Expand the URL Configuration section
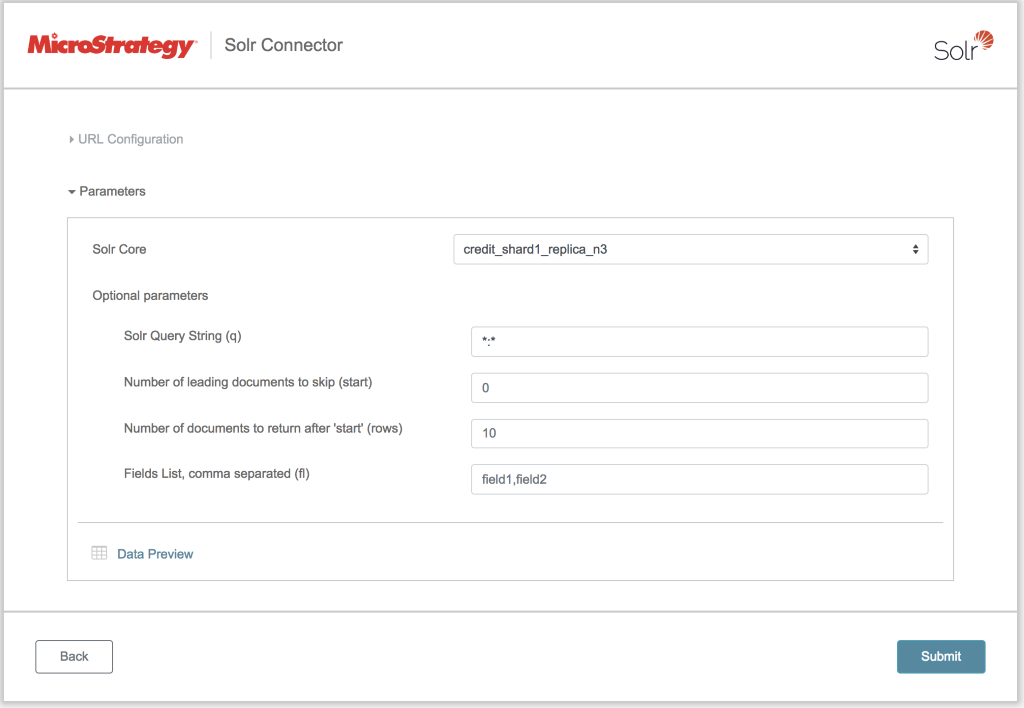Viewport: 1024px width, 708px height. pos(126,139)
